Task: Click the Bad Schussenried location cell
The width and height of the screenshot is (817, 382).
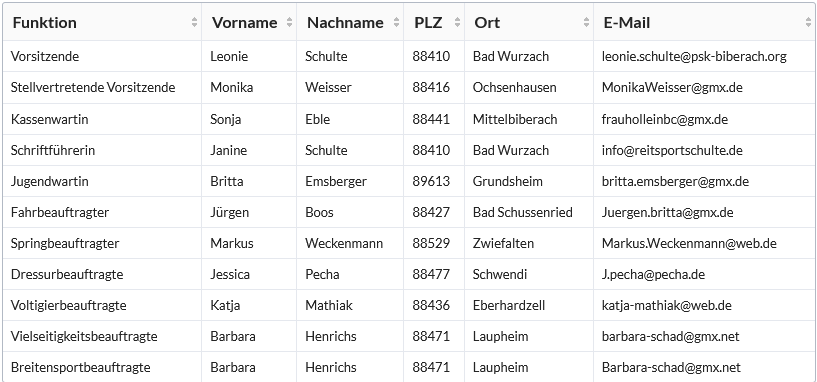Action: (x=529, y=212)
